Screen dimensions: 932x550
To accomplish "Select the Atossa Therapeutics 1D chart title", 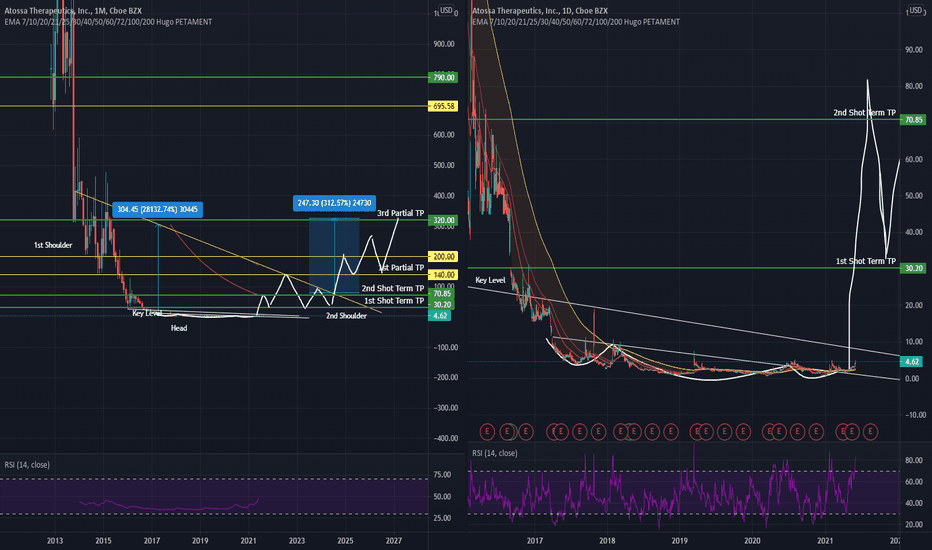I will 540,11.
